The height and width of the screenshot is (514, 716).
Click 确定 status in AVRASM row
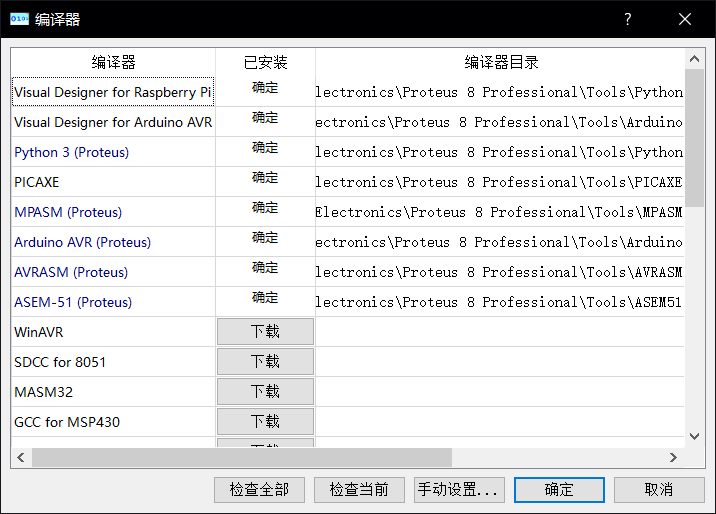(265, 267)
